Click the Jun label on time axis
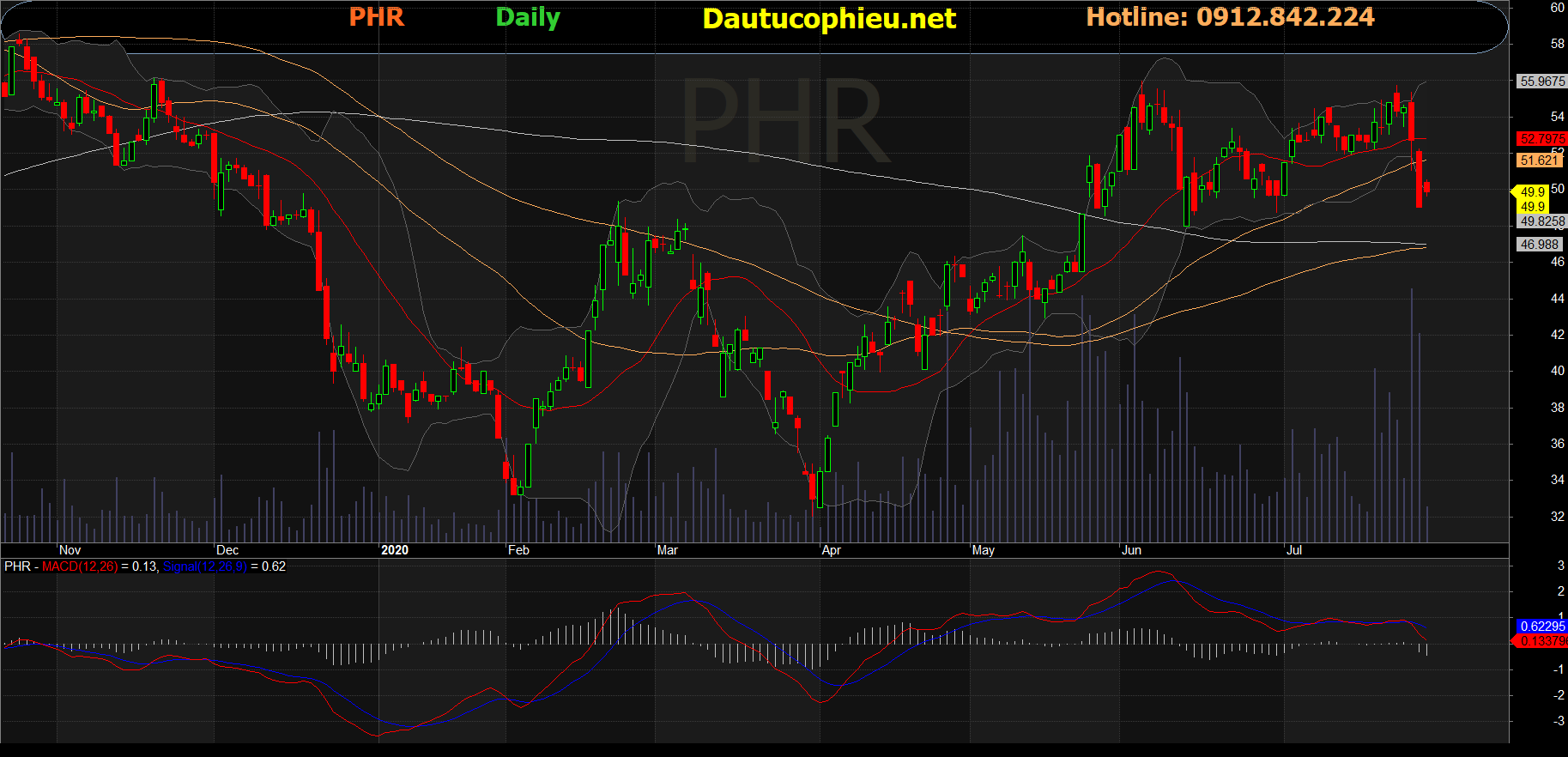1568x757 pixels. [x=1132, y=550]
